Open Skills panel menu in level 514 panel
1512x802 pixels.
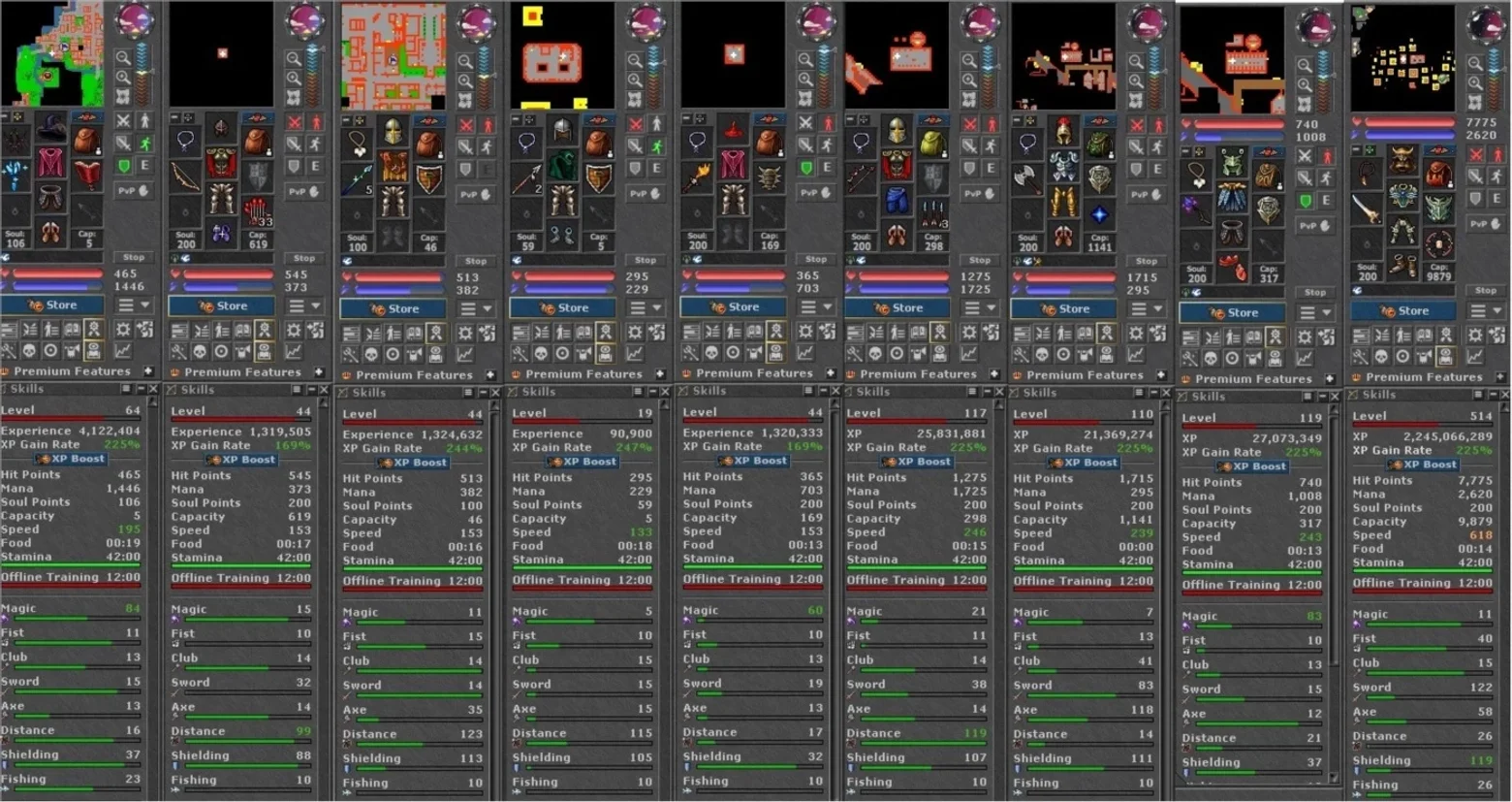click(1478, 395)
